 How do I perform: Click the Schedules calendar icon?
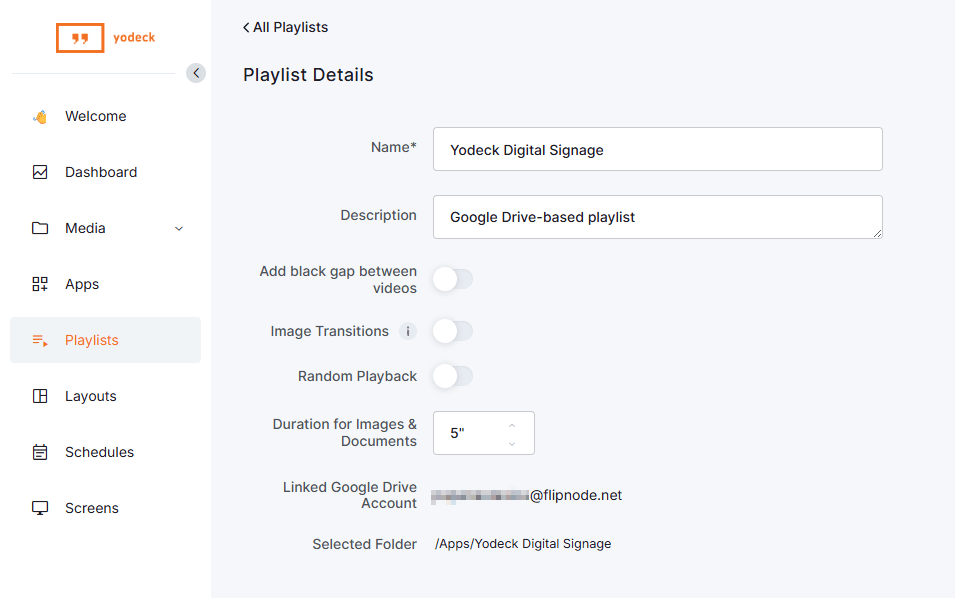coord(40,452)
